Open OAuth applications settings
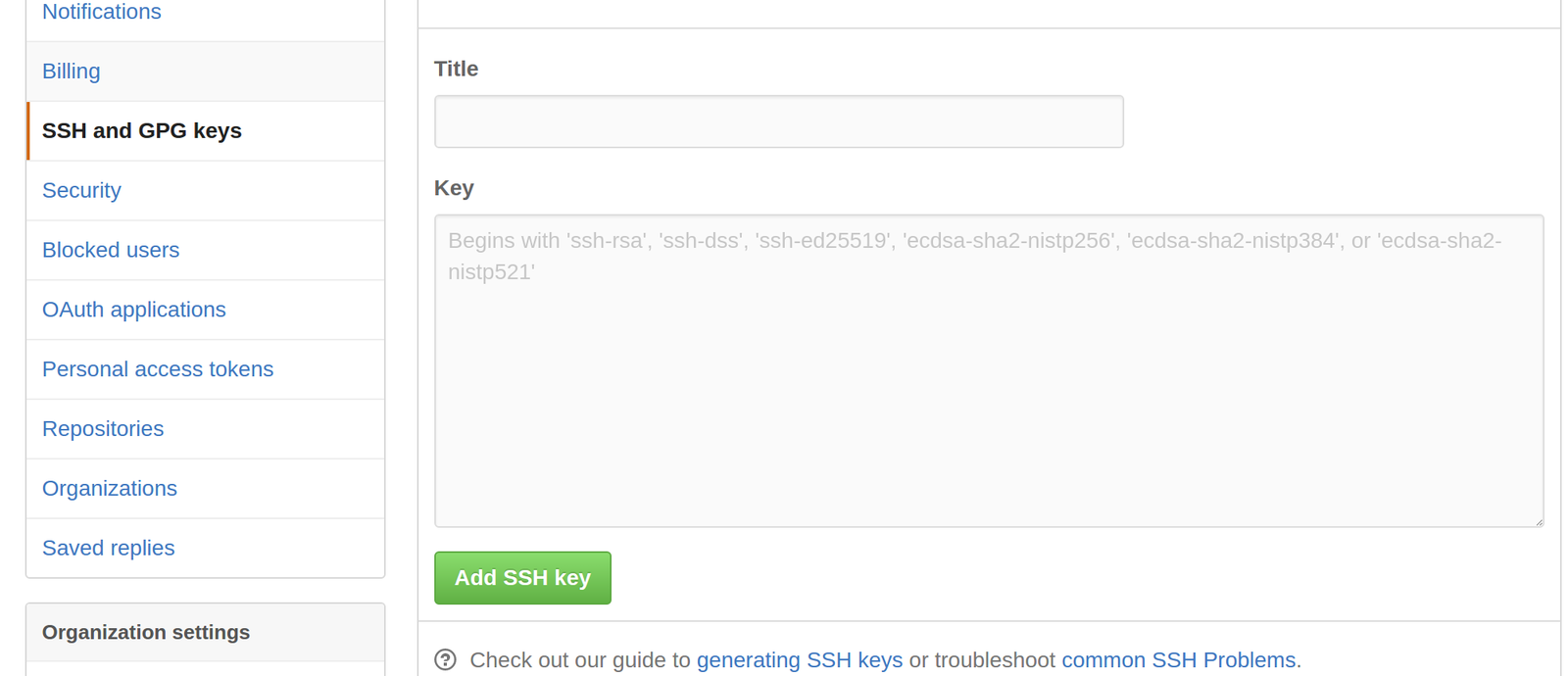Viewport: 1568px width, 676px height. pos(133,310)
